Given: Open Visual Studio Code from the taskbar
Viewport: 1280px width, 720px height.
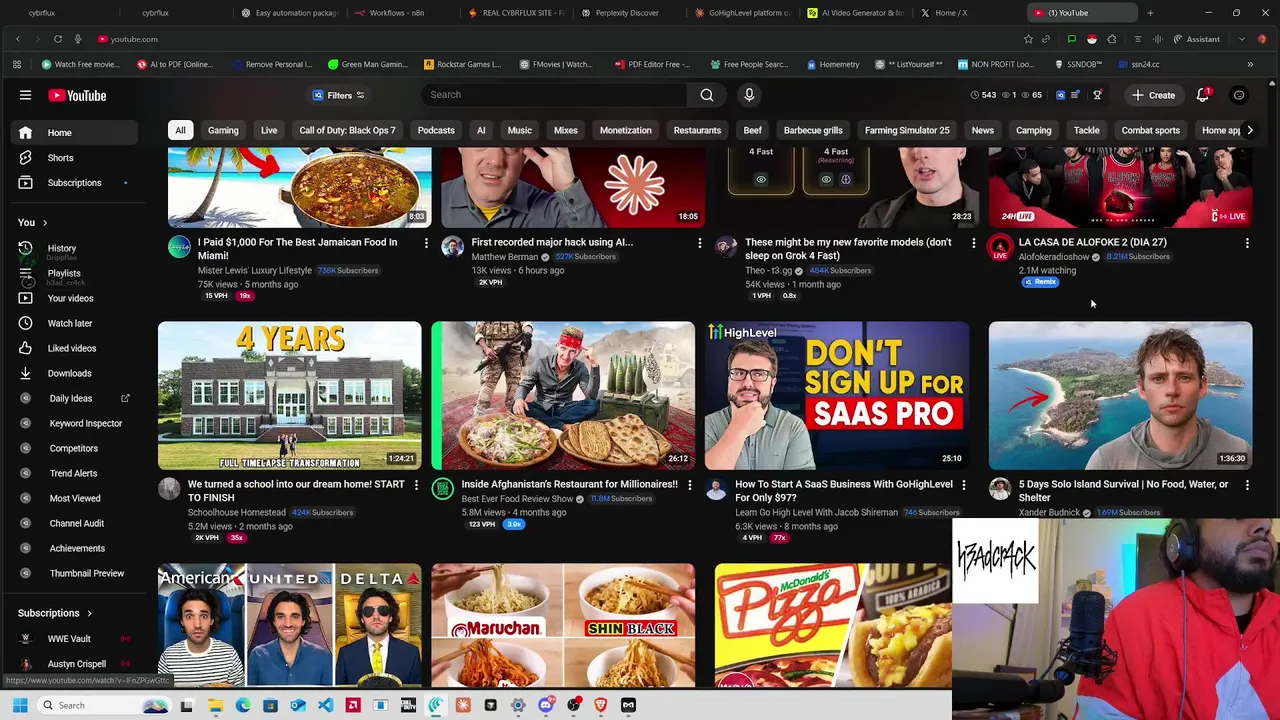Looking at the screenshot, I should (x=325, y=705).
